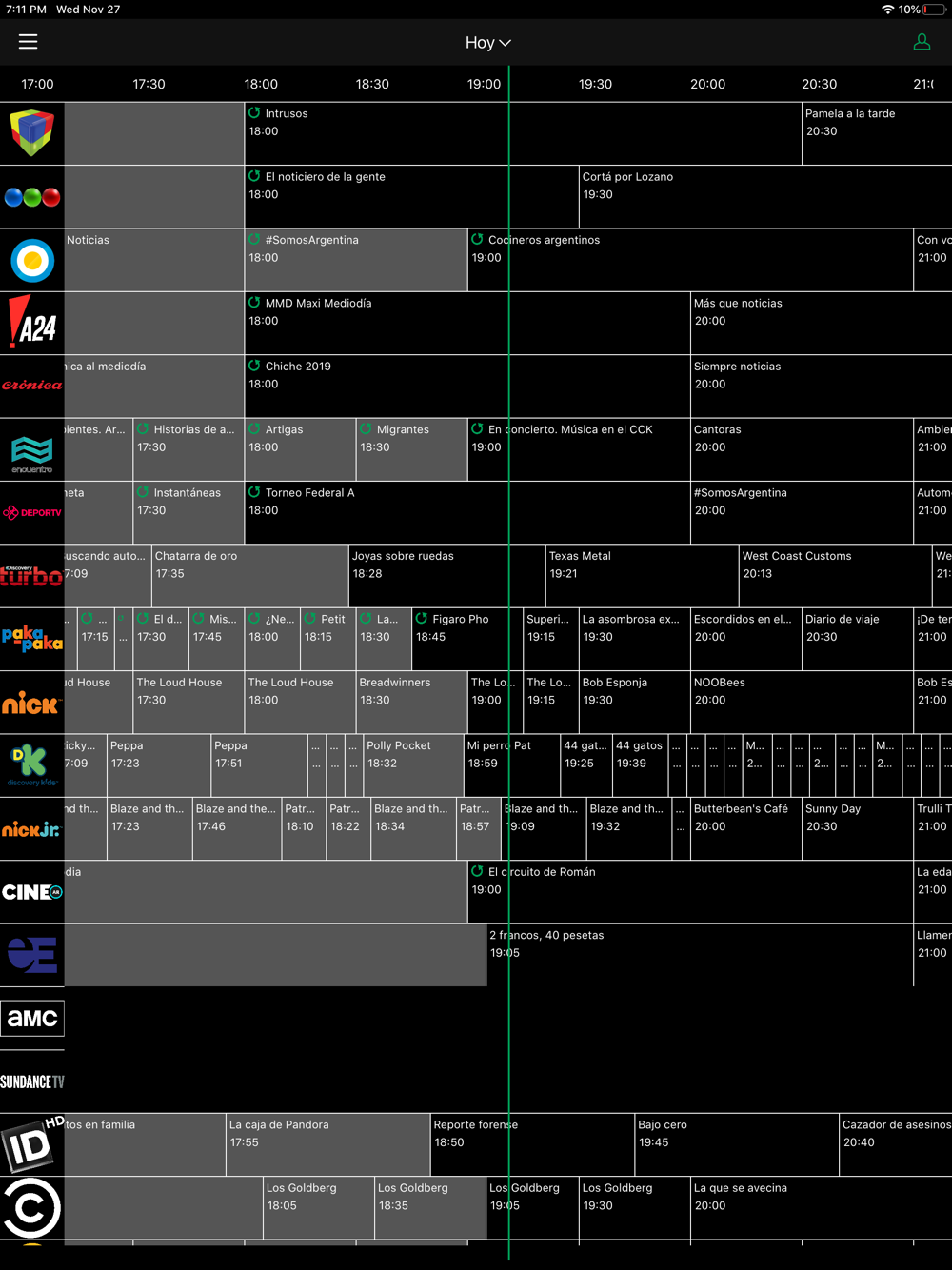Open Reporte forense at 18:50
The width and height of the screenshot is (952, 1270).
pos(532,1145)
